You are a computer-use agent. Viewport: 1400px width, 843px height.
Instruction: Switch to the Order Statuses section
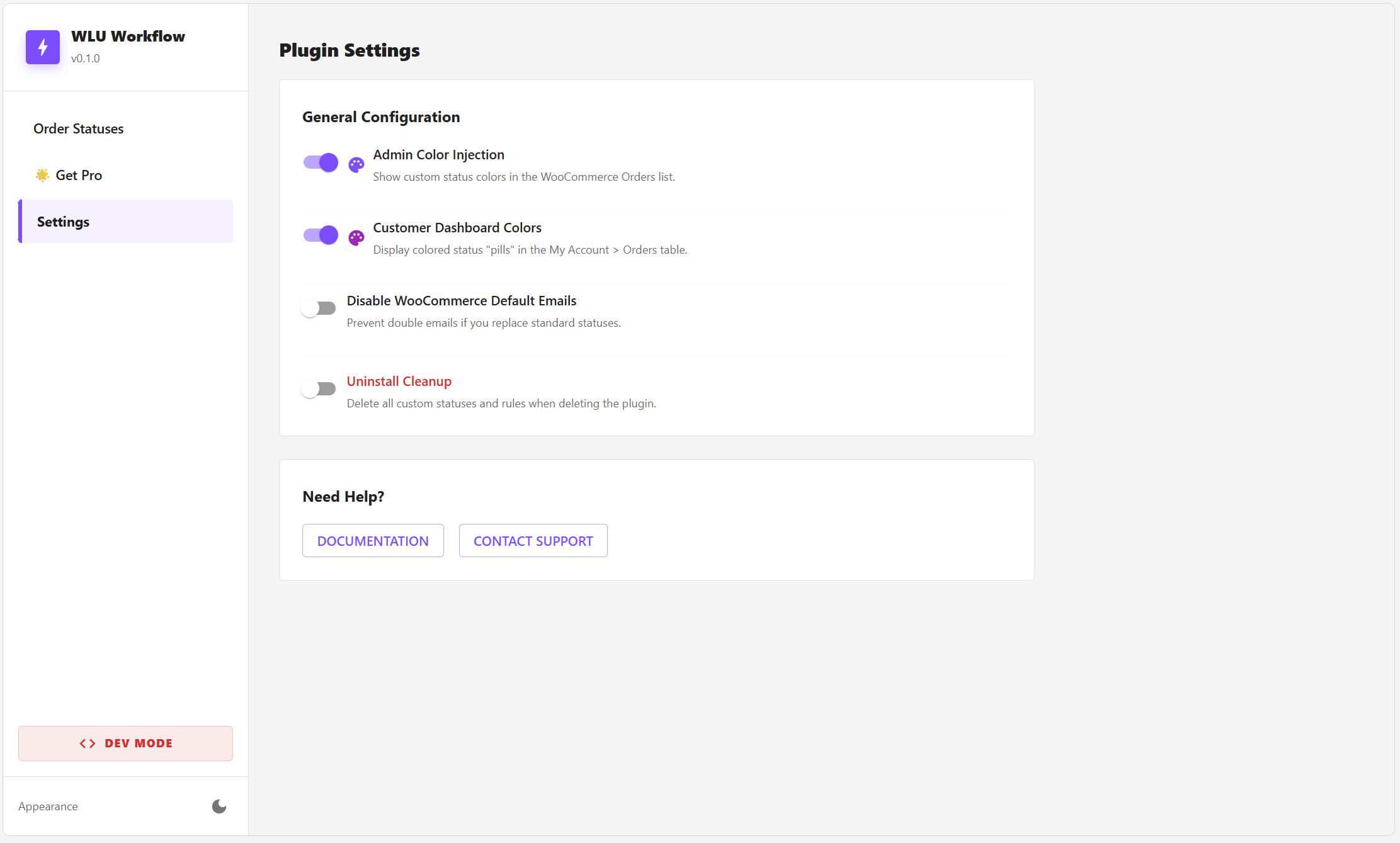click(x=78, y=128)
